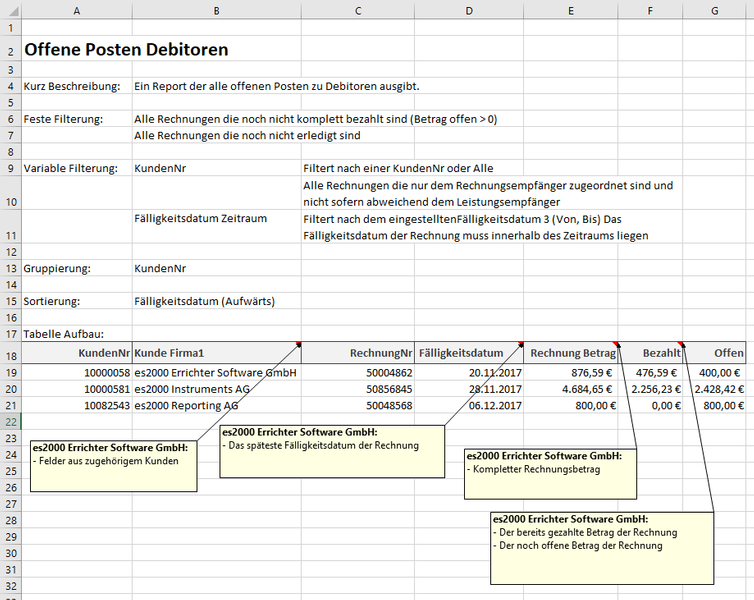Select column A header
The width and height of the screenshot is (754, 600).
77,11
